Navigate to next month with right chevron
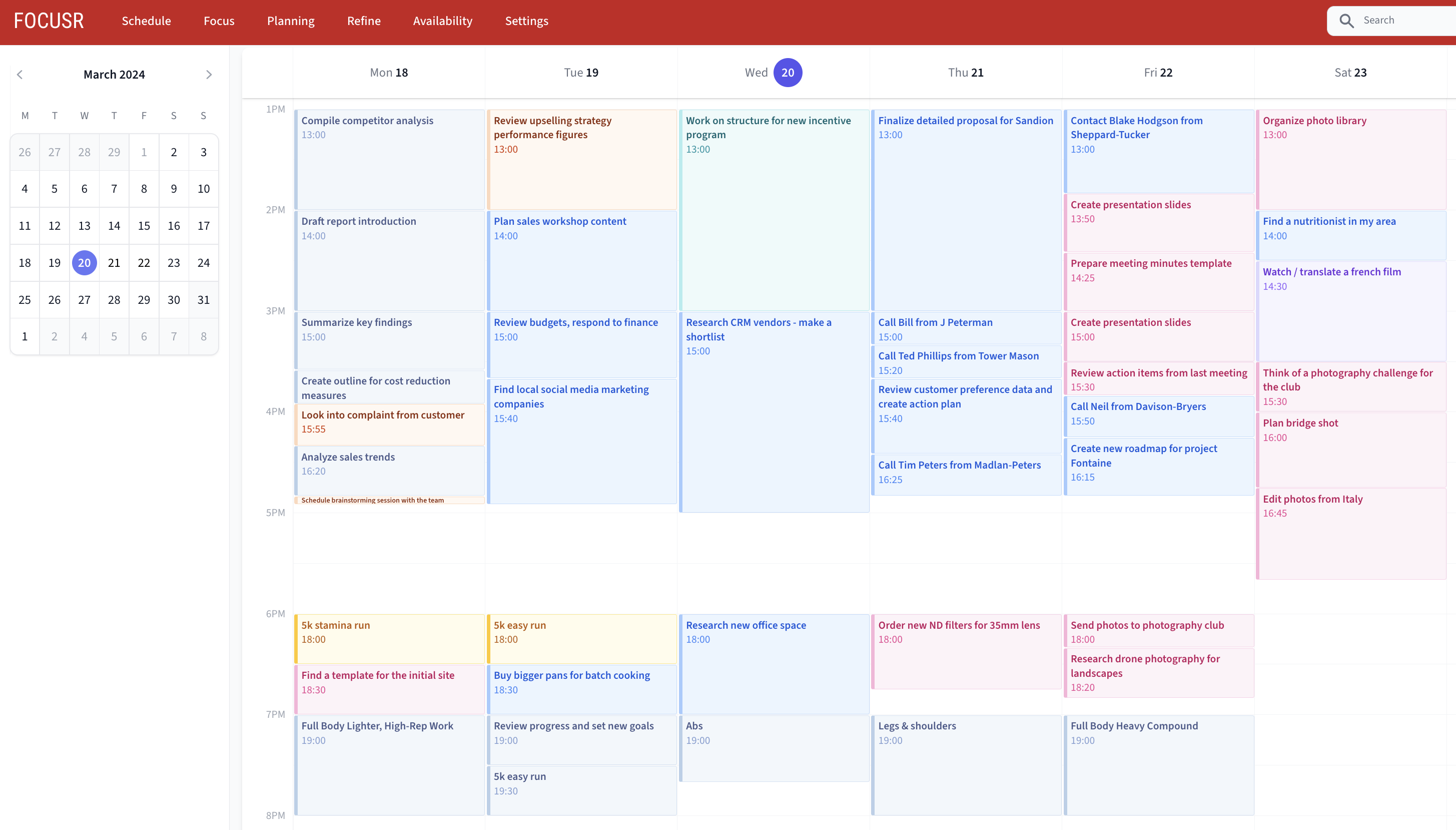 (209, 74)
